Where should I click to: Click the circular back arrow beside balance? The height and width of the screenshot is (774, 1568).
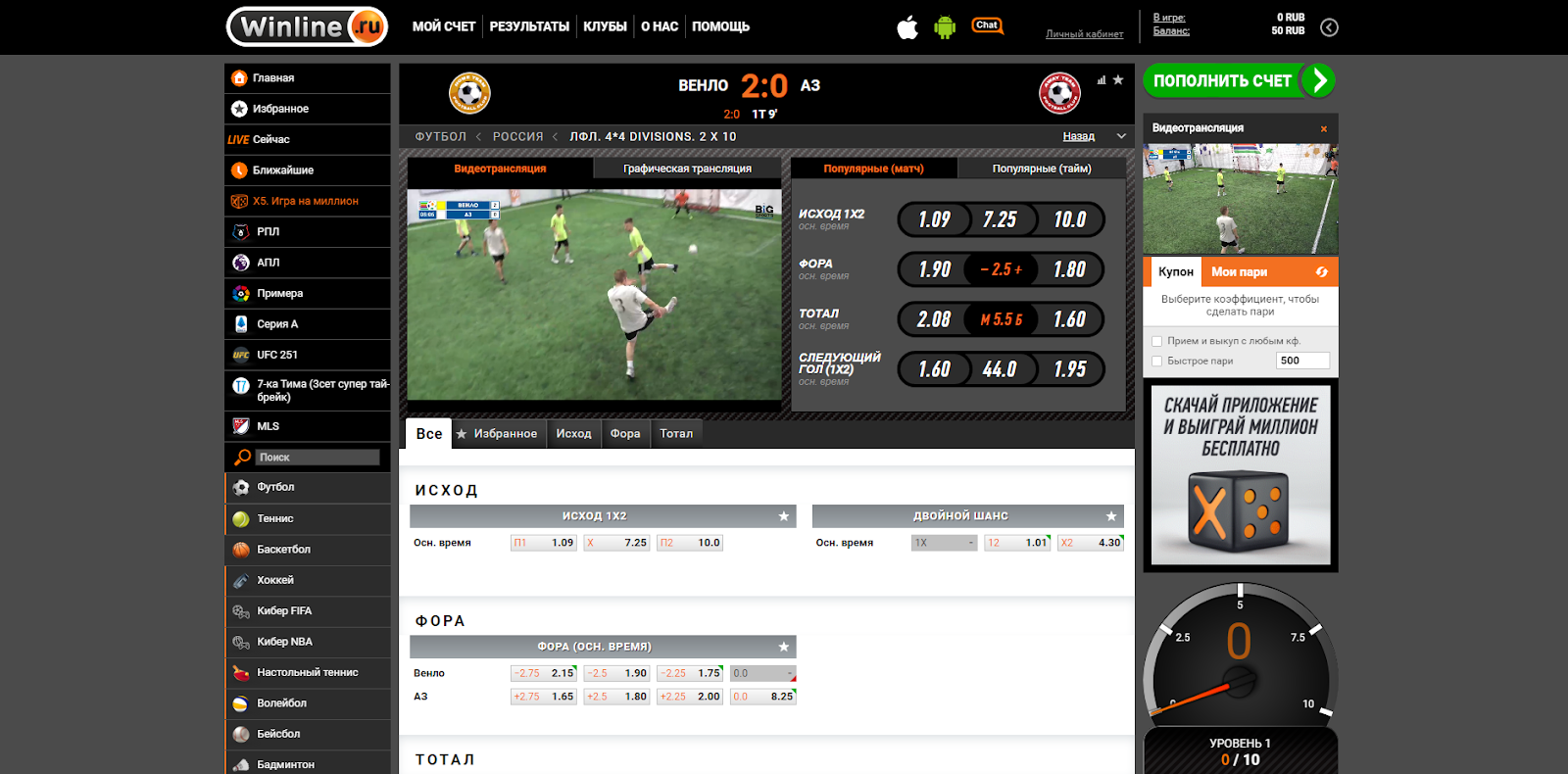click(x=1329, y=27)
